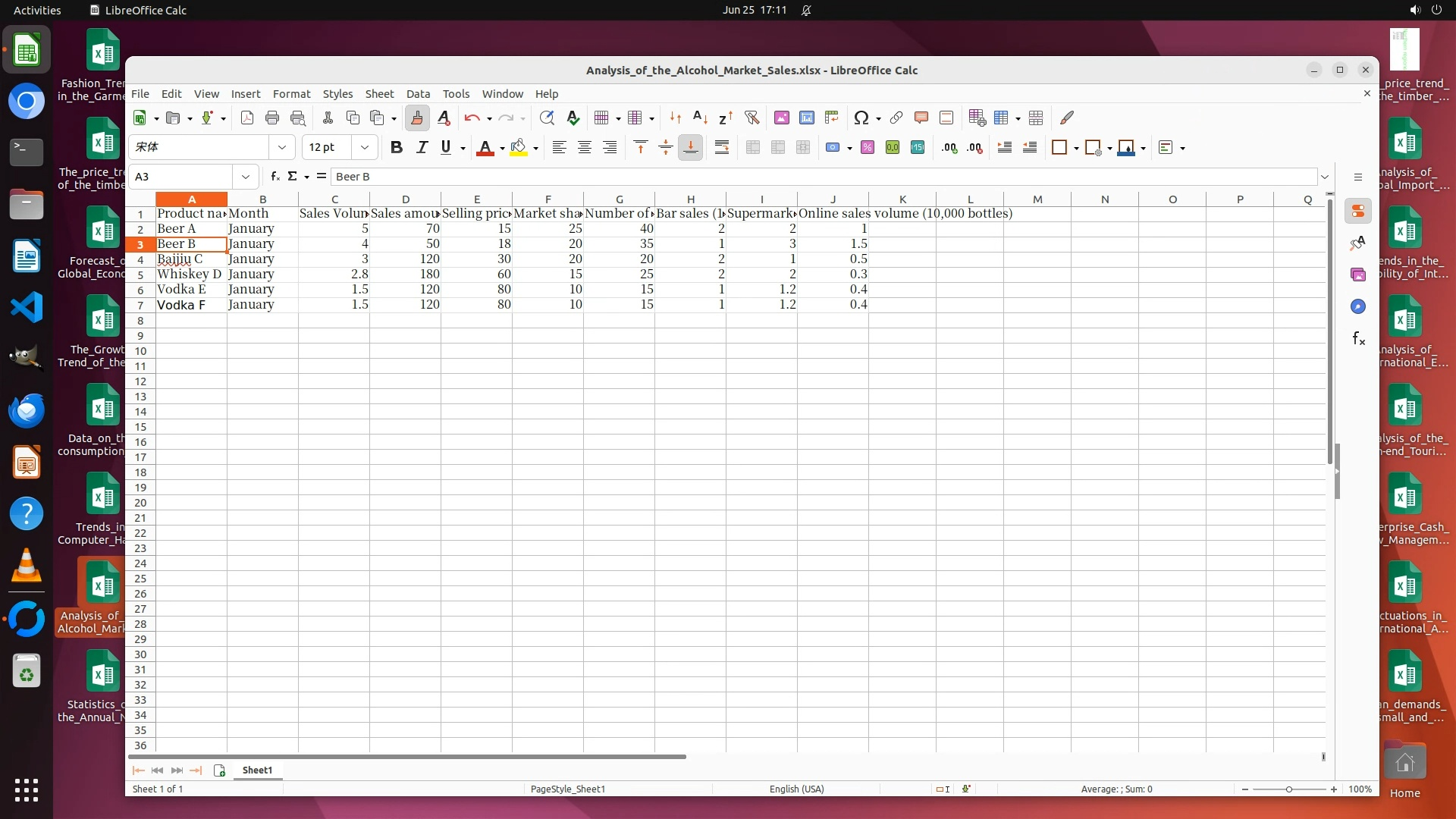This screenshot has width=1456, height=819.
Task: Open the font size dropdown list
Action: [x=364, y=147]
